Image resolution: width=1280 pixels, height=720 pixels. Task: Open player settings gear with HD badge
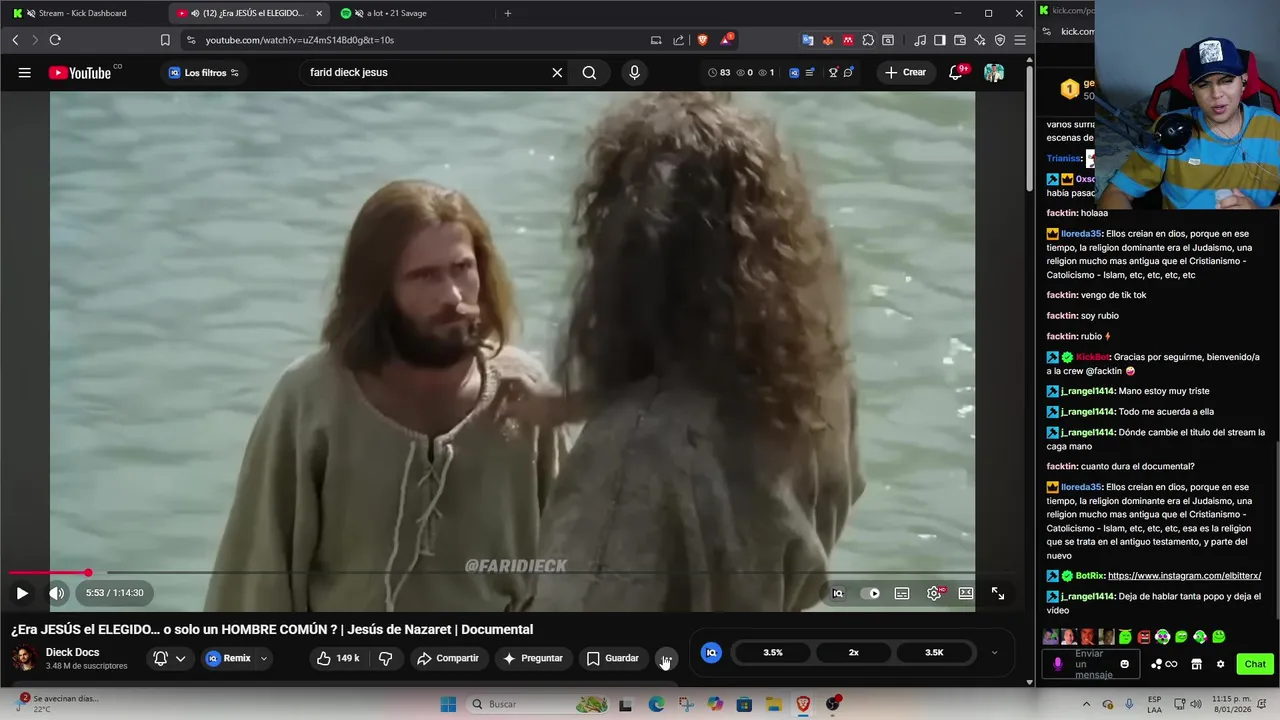click(x=935, y=593)
